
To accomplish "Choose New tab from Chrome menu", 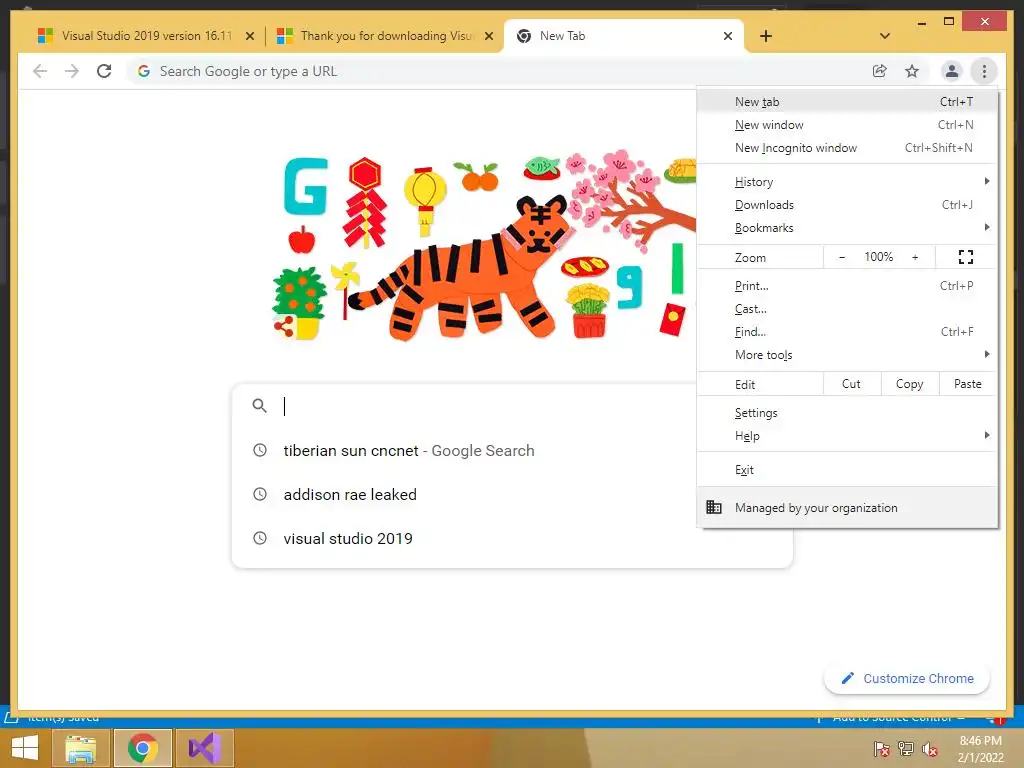I will 847,102.
